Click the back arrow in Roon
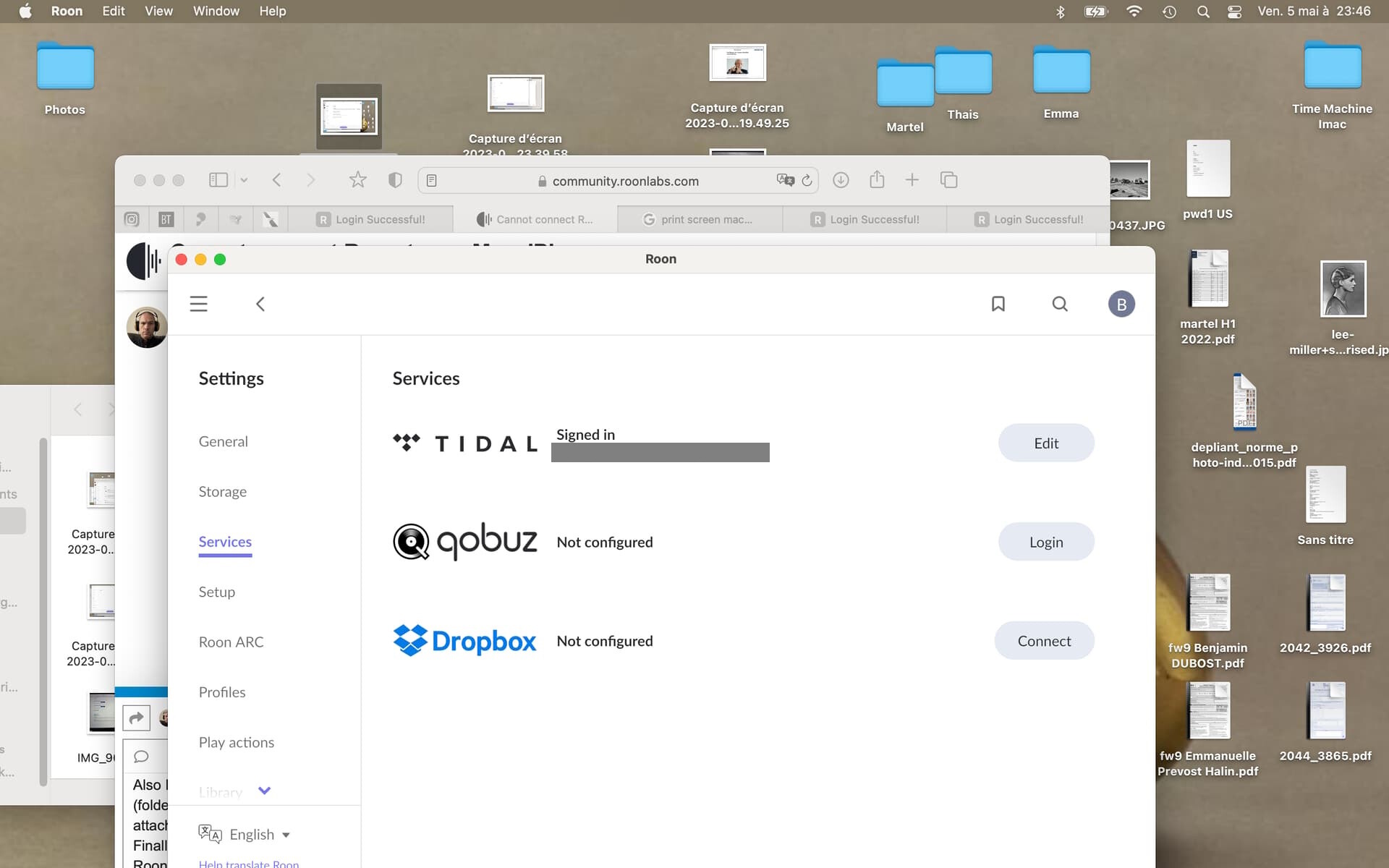The height and width of the screenshot is (868, 1389). [260, 304]
